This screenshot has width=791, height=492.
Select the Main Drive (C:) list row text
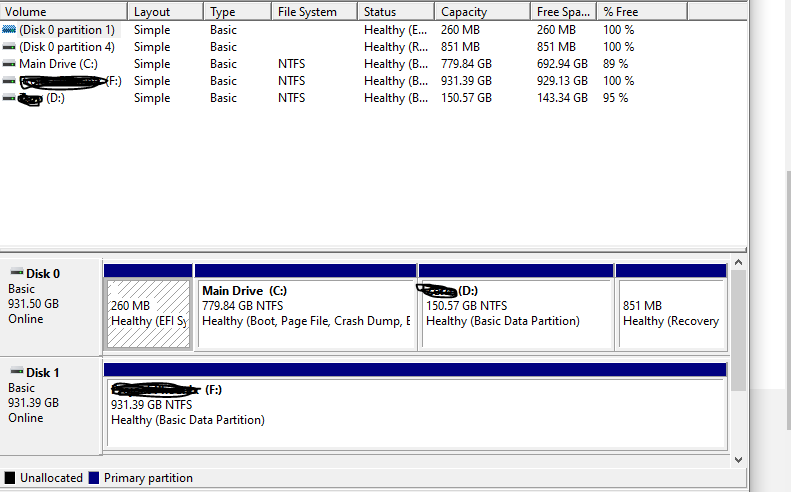coord(59,64)
